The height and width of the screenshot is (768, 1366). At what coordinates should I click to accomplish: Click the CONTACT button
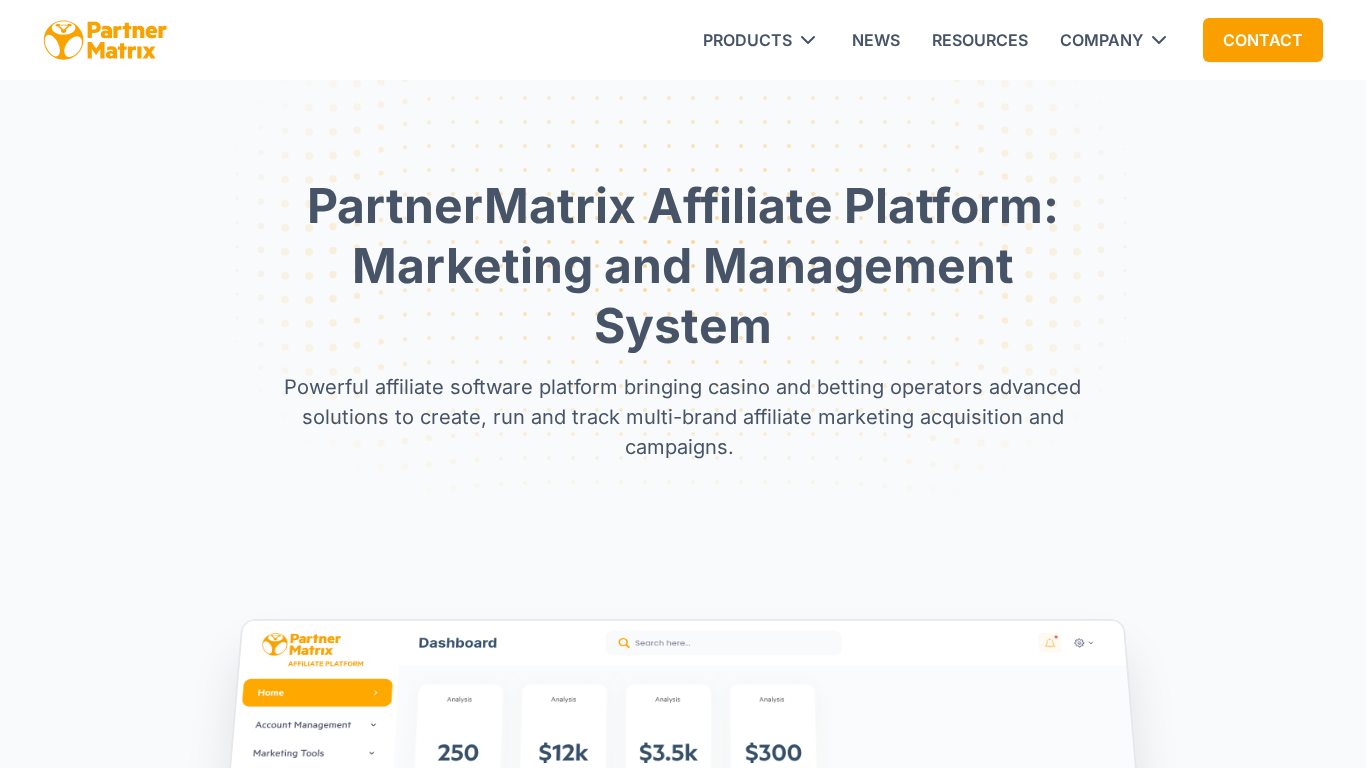[x=1262, y=40]
